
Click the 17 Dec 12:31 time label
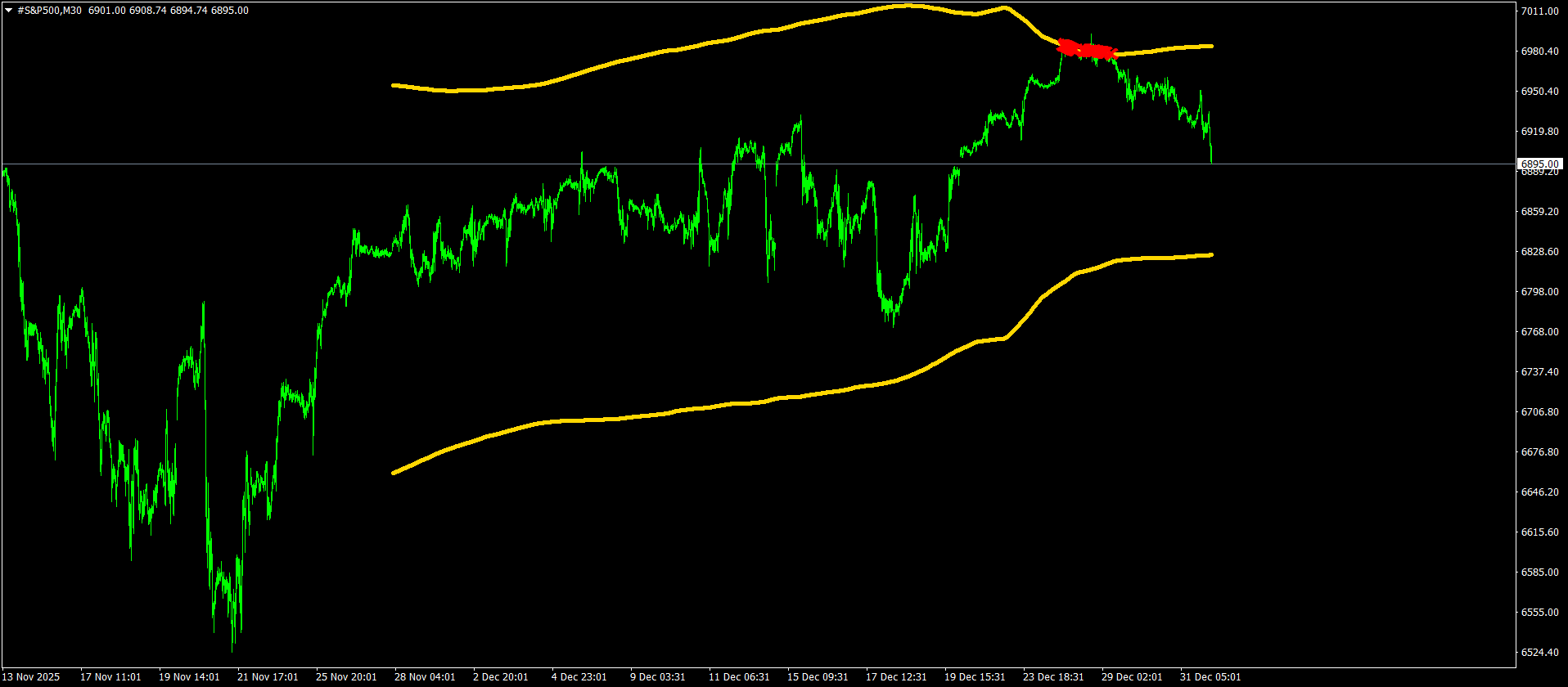pyautogui.click(x=896, y=677)
